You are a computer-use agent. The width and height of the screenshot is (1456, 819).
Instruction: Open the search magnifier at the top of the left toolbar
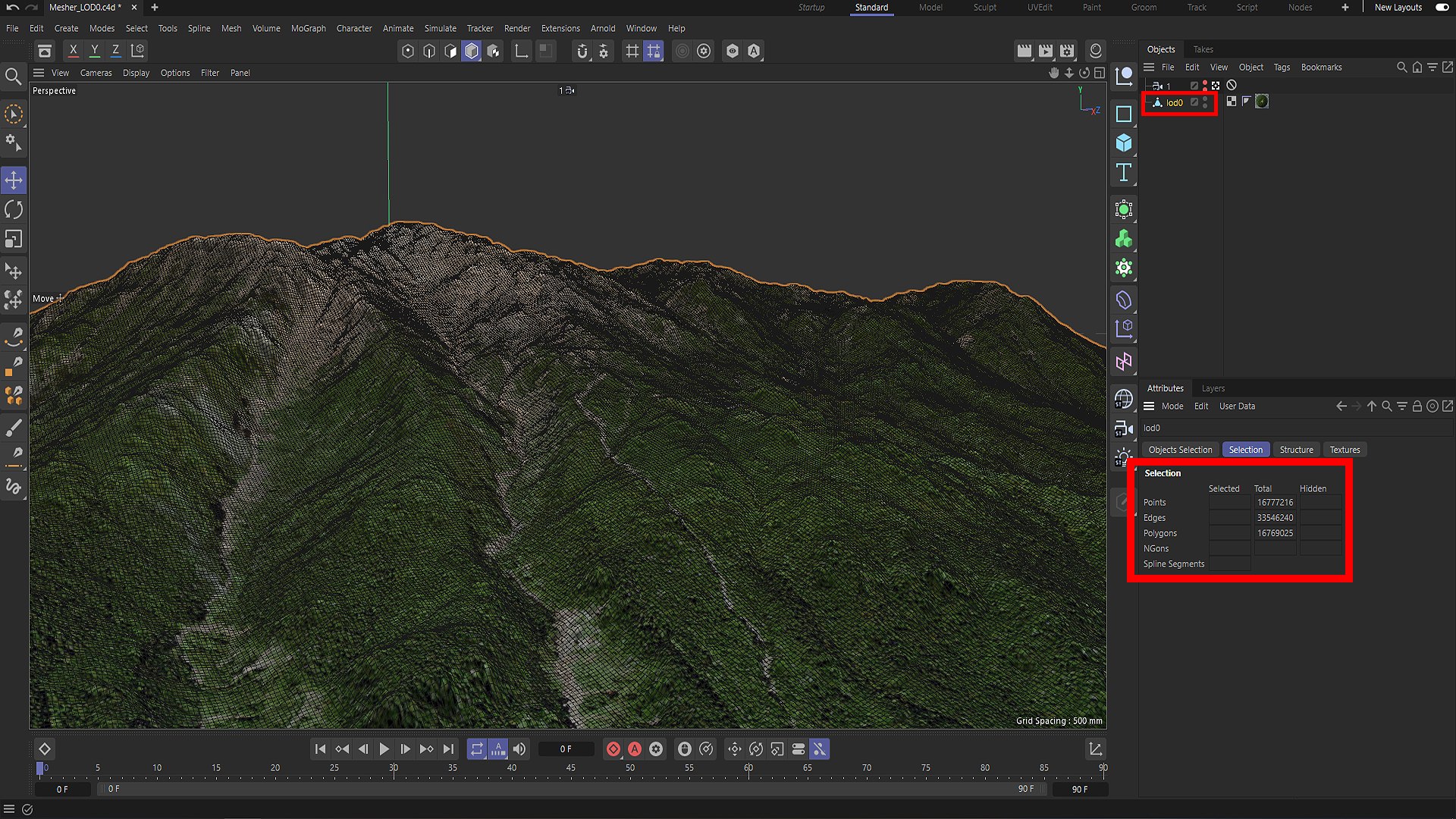point(13,77)
